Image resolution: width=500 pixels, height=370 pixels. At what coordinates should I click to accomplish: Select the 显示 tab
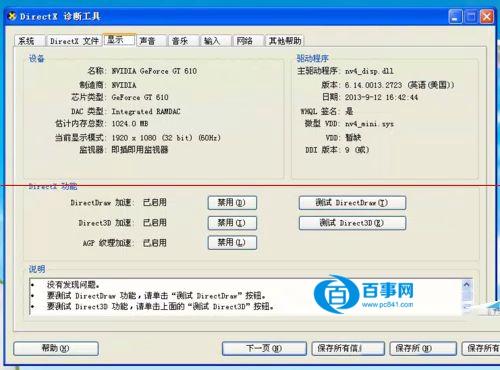click(x=119, y=40)
